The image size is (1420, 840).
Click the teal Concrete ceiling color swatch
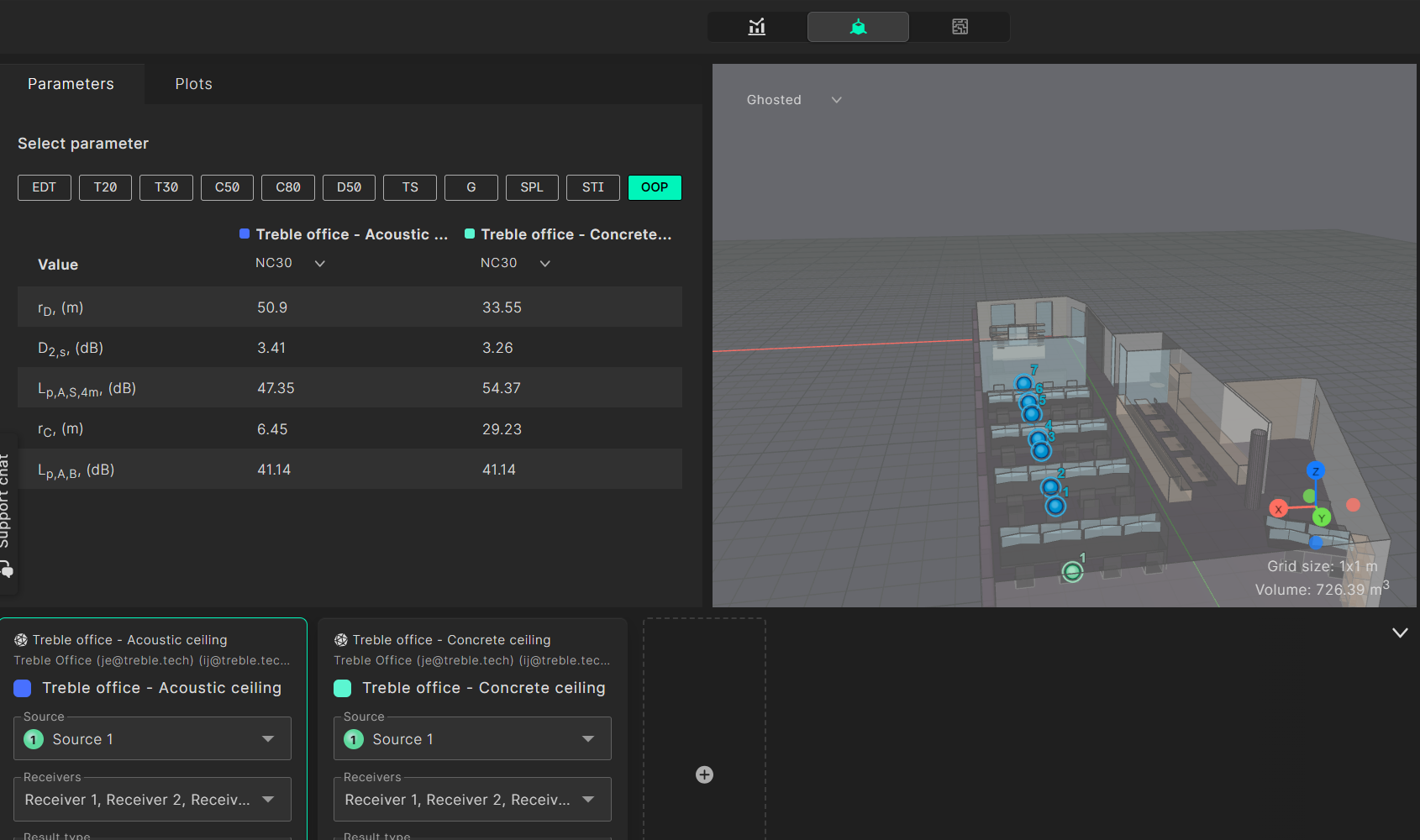343,689
